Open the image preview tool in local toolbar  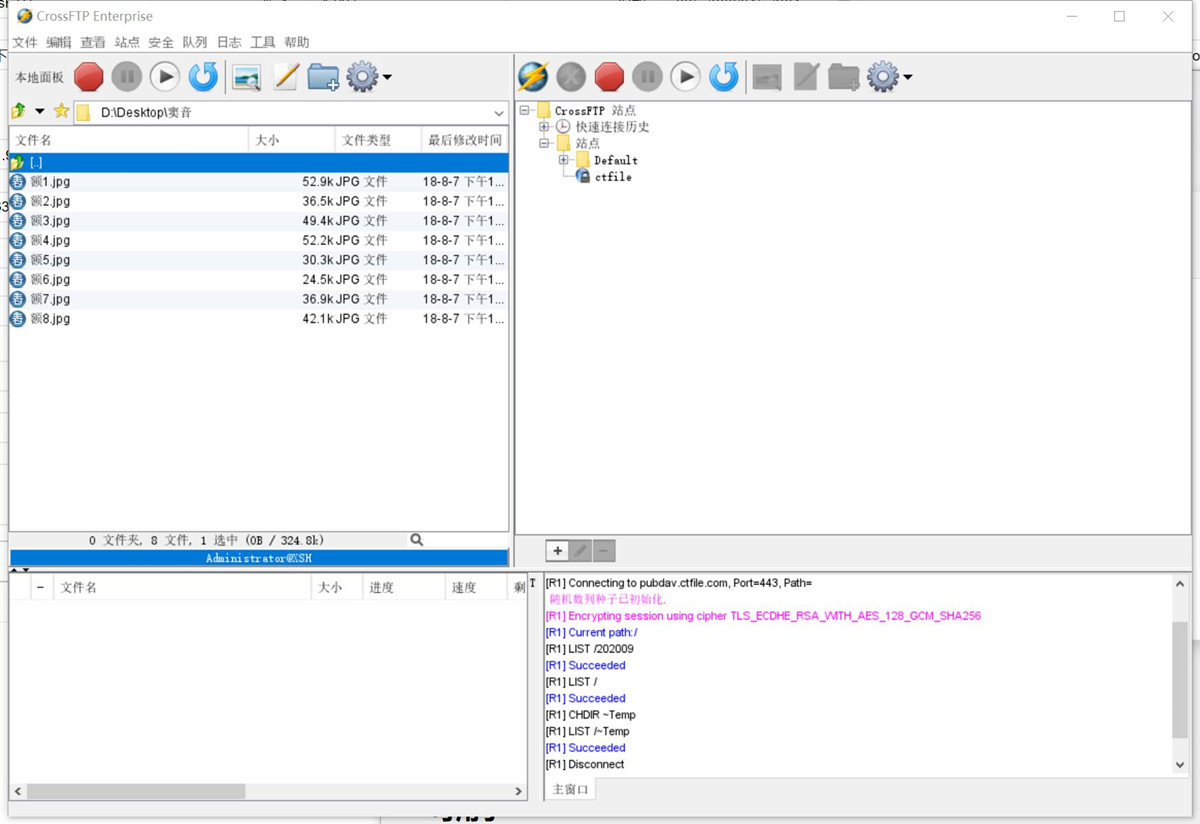click(246, 77)
